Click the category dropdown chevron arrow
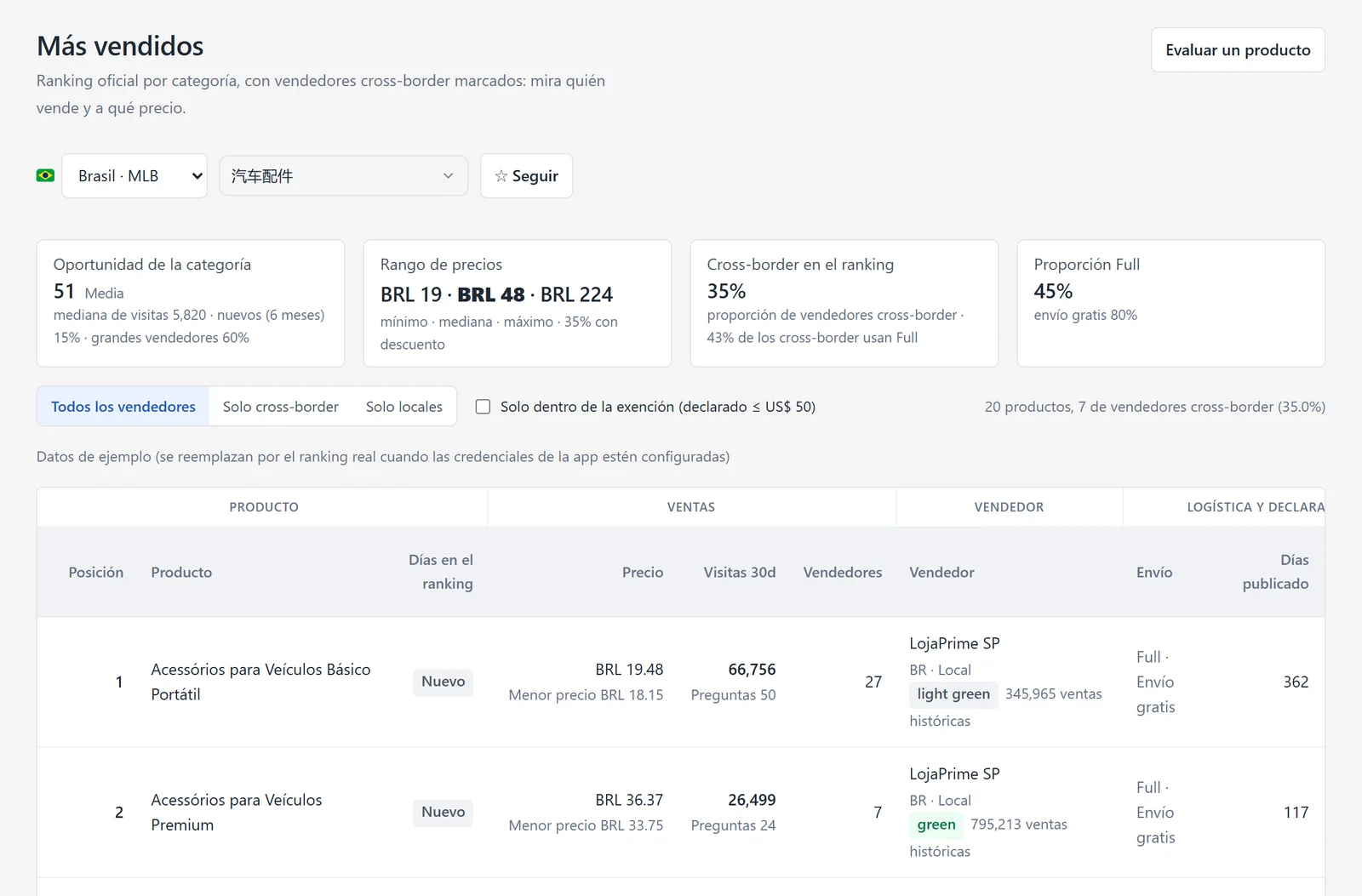 [x=448, y=176]
